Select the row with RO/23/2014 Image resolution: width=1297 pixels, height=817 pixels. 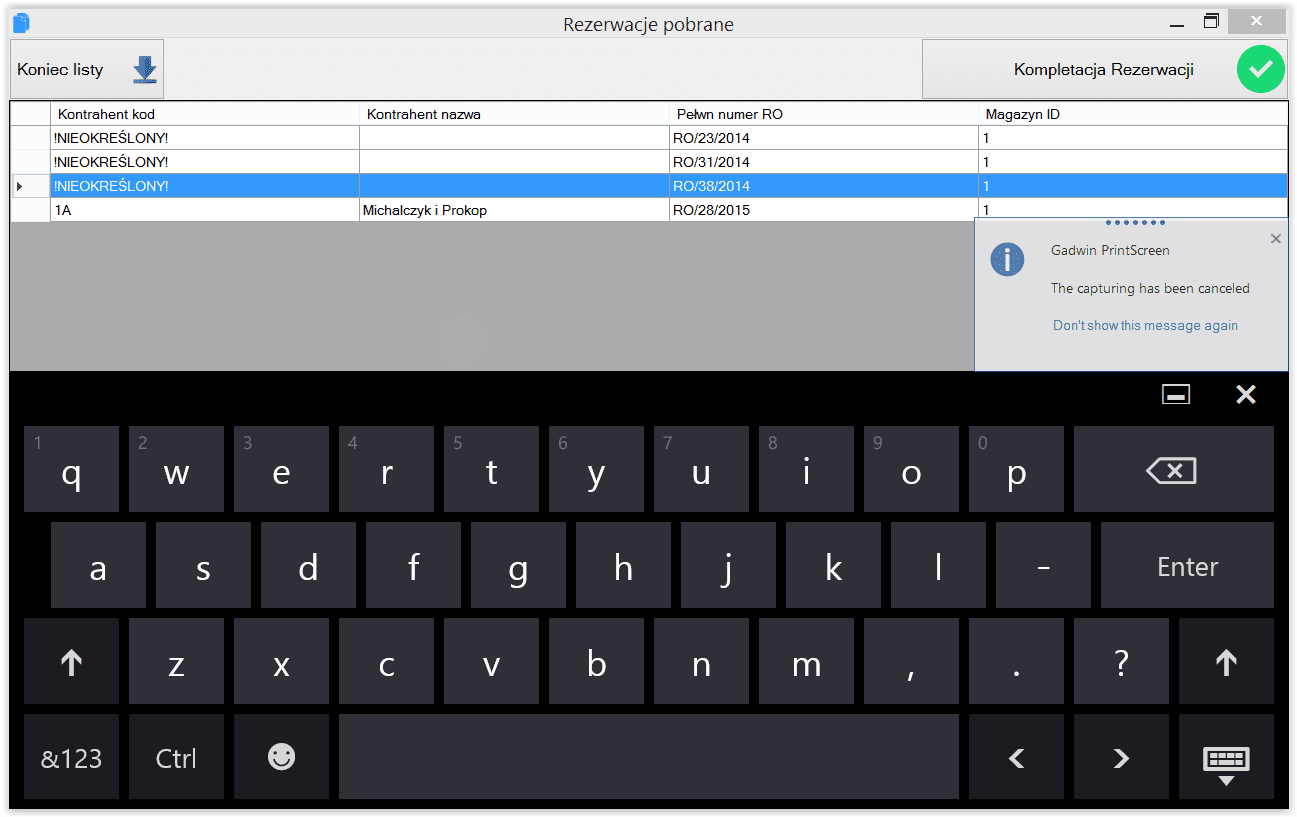click(649, 138)
